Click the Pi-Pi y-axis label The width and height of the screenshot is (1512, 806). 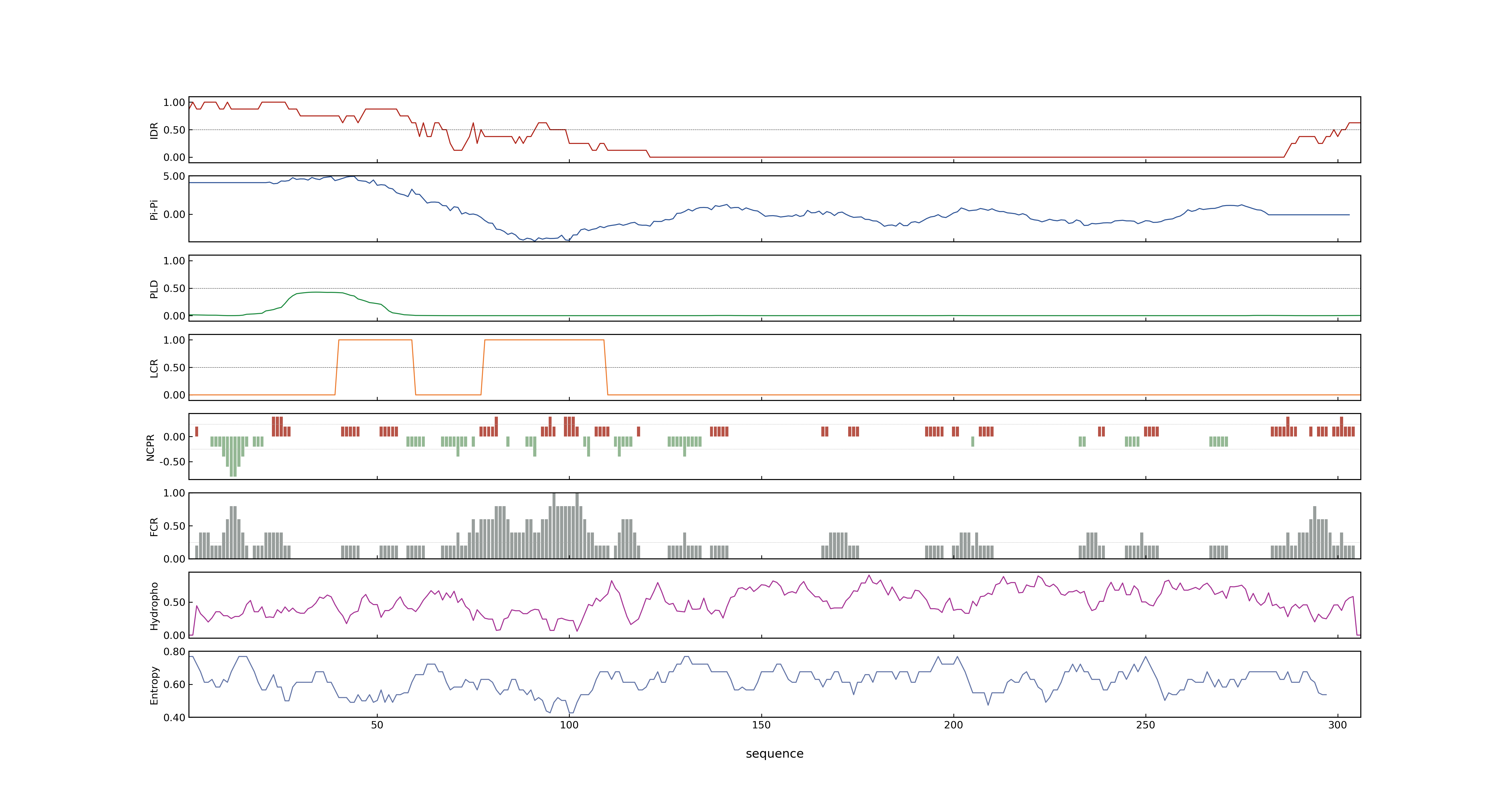tap(154, 209)
